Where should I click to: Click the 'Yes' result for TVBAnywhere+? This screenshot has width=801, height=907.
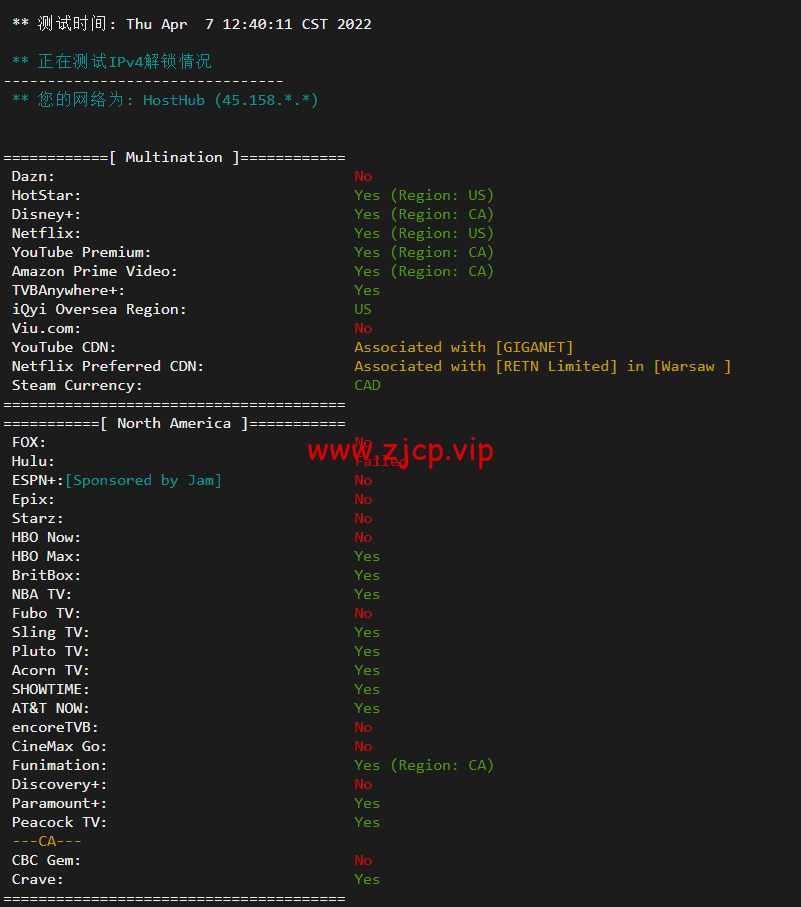click(x=367, y=290)
